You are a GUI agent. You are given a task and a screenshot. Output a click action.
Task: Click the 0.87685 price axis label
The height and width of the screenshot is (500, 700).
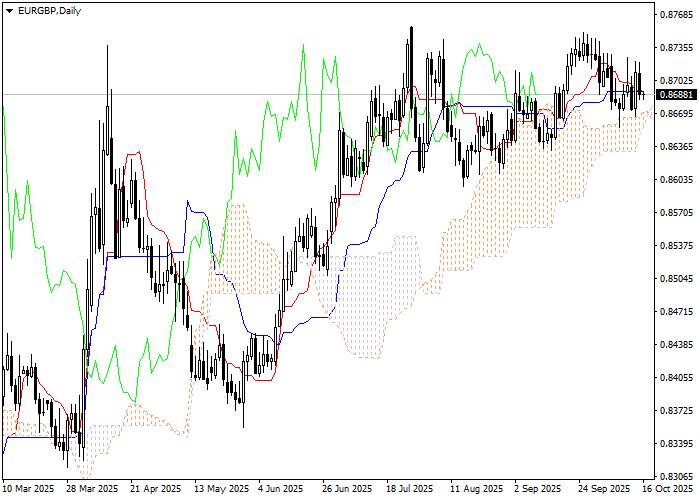click(676, 15)
